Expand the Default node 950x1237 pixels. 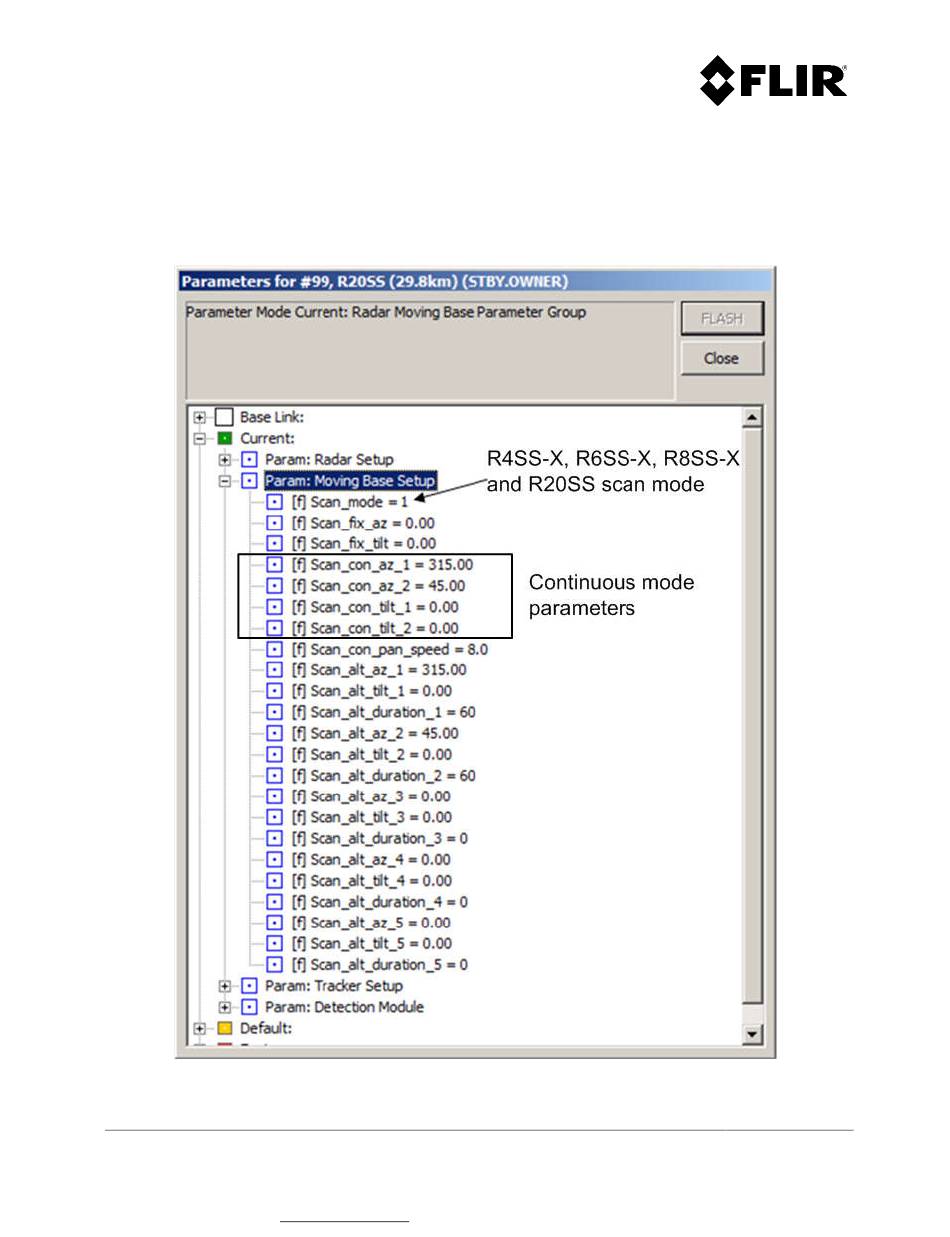[x=200, y=1028]
